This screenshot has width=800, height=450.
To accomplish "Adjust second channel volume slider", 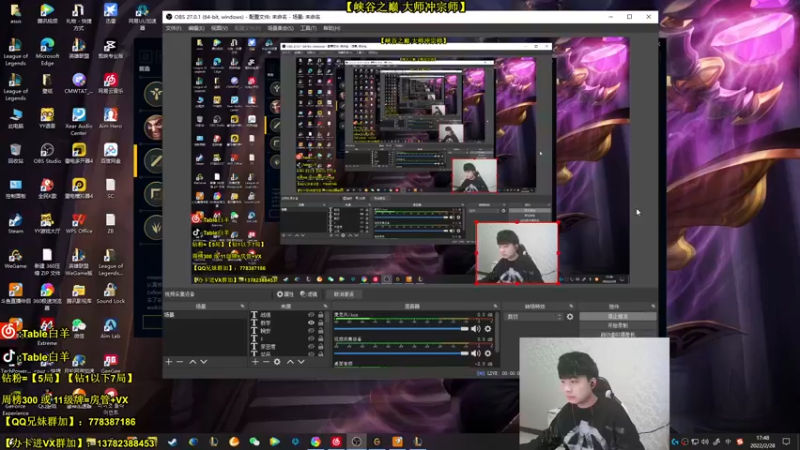I will pos(401,353).
